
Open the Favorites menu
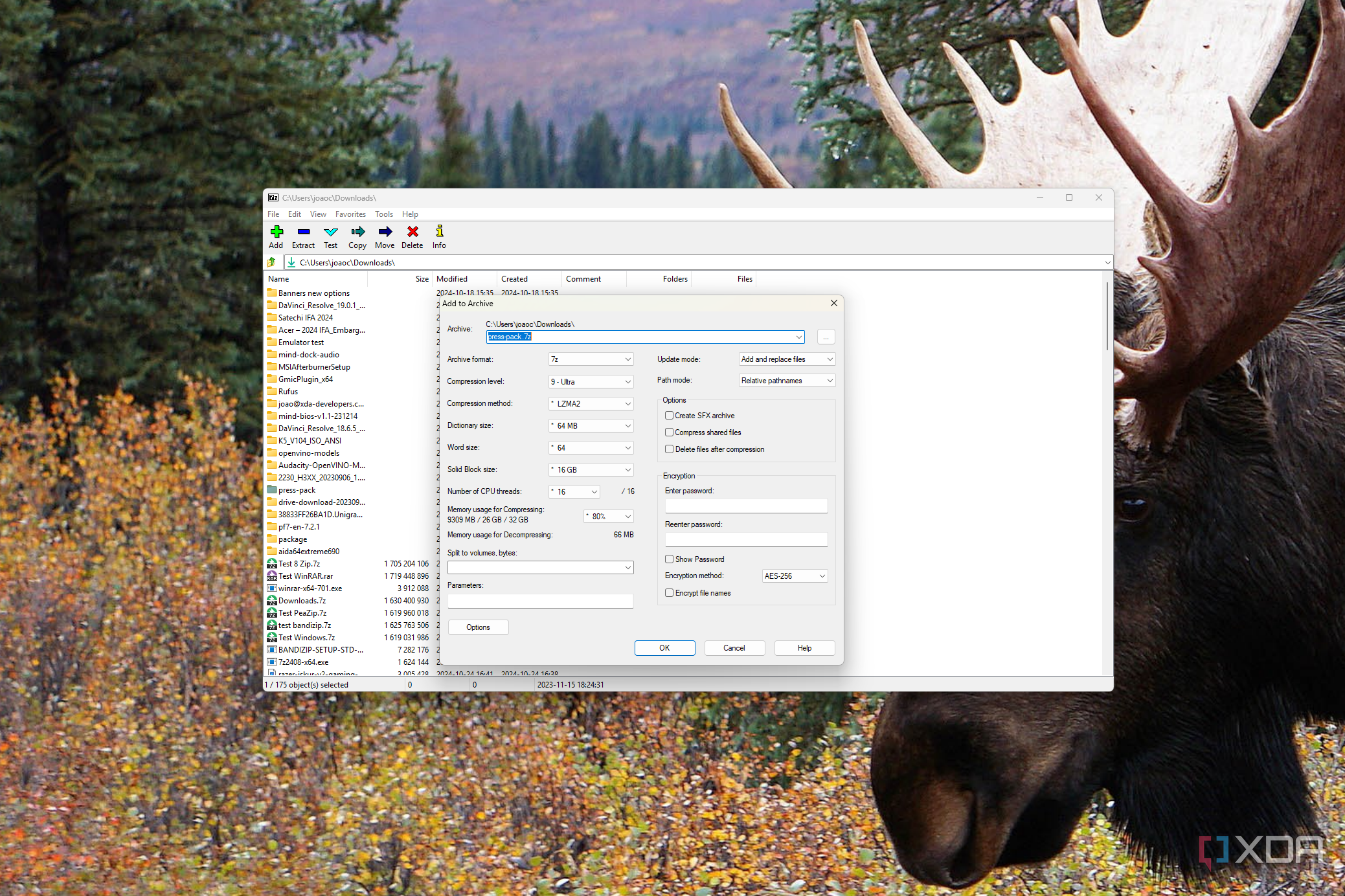[x=350, y=214]
